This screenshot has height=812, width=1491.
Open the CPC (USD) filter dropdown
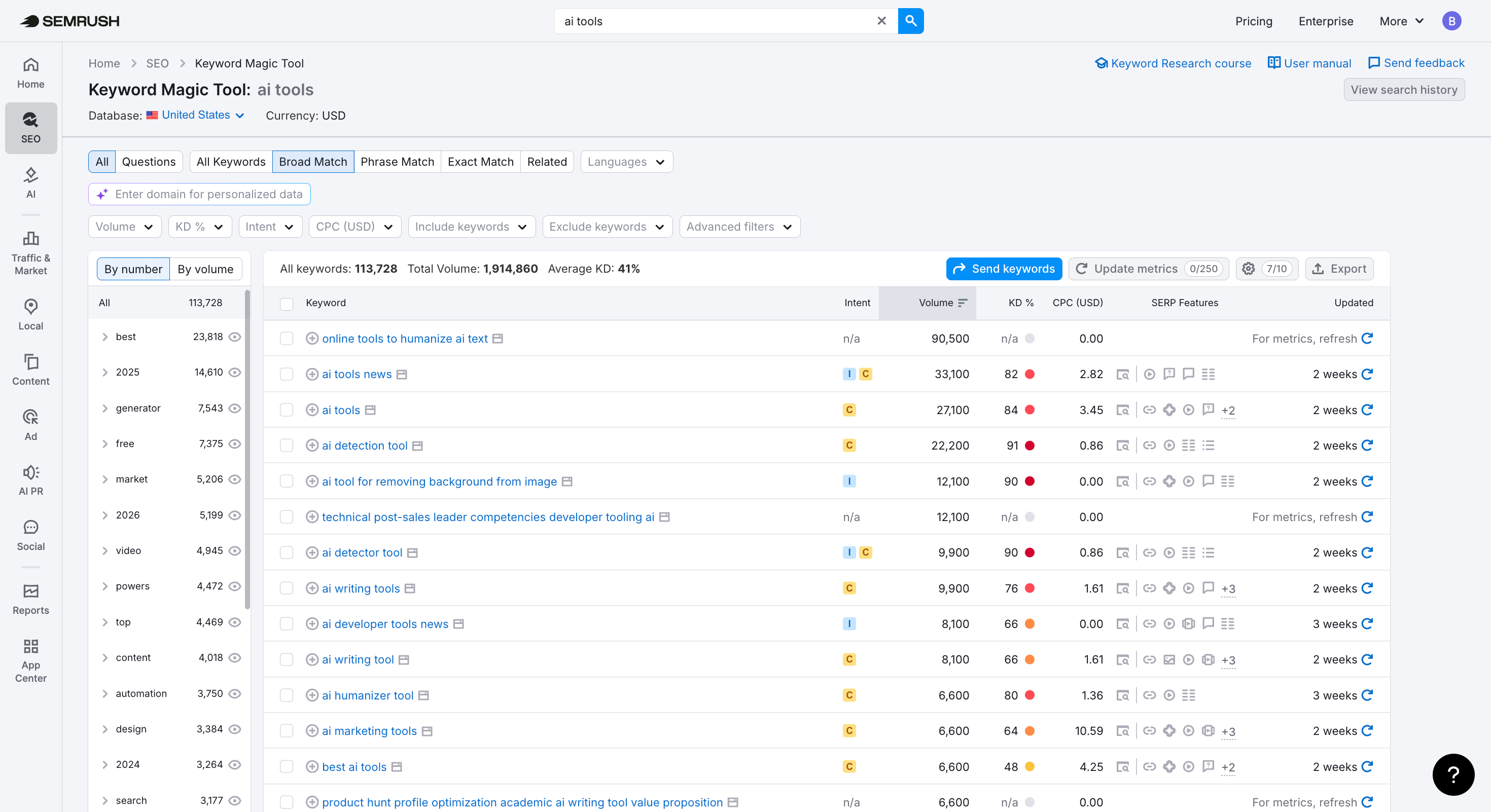(355, 226)
